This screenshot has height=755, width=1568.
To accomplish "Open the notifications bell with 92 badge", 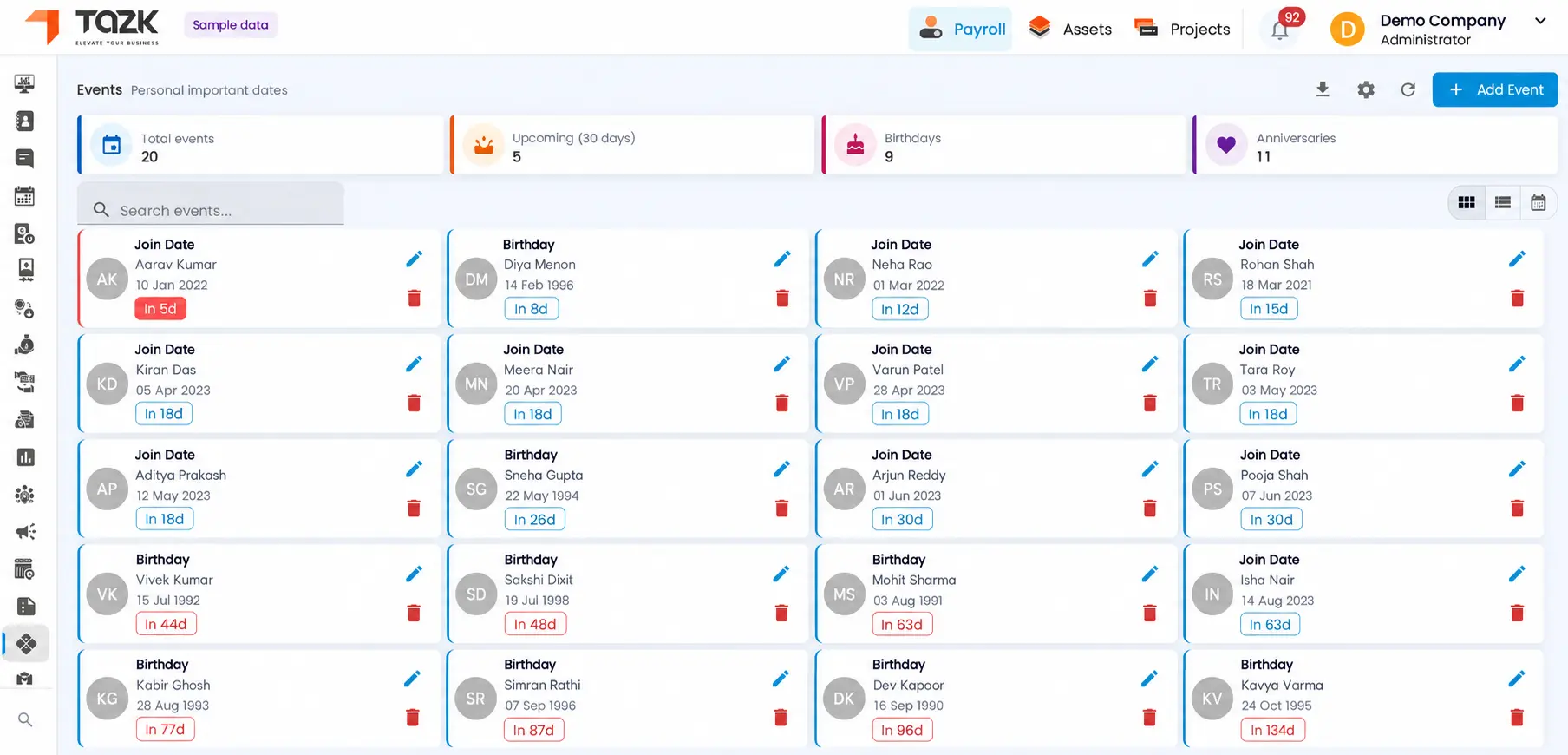I will point(1280,30).
